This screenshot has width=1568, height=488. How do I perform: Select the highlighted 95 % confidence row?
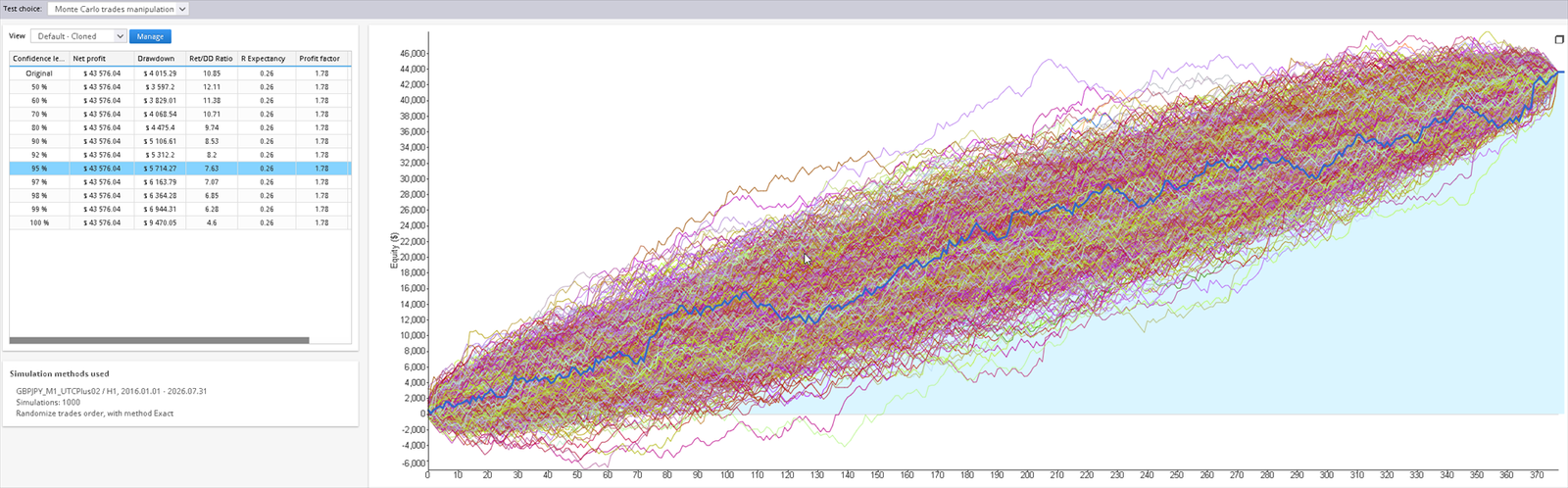180,169
